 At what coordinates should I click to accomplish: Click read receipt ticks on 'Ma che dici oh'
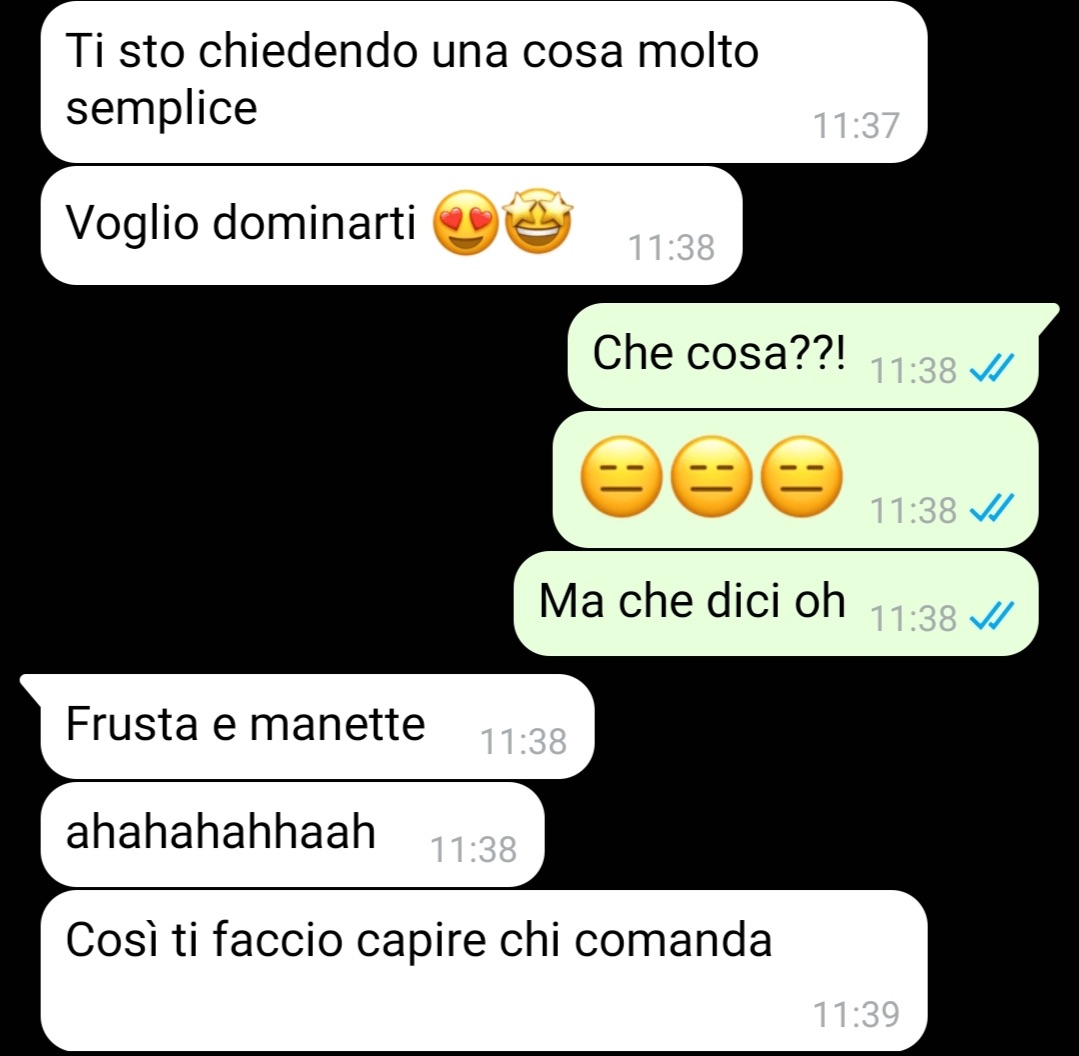[x=992, y=616]
